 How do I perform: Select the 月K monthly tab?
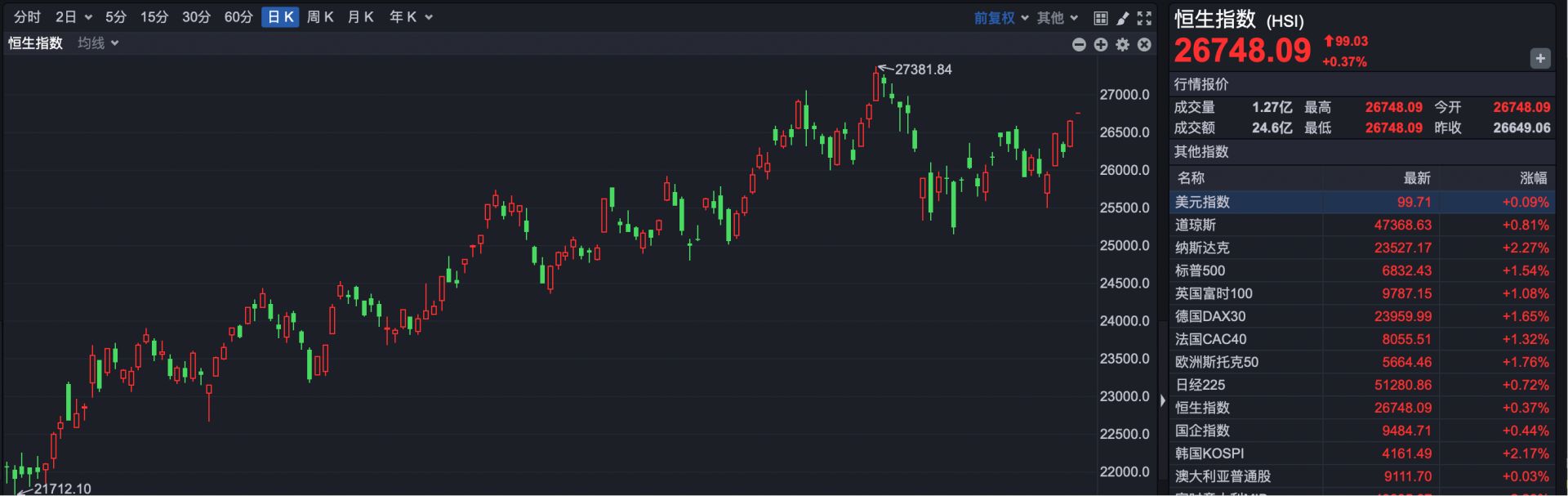pos(360,17)
